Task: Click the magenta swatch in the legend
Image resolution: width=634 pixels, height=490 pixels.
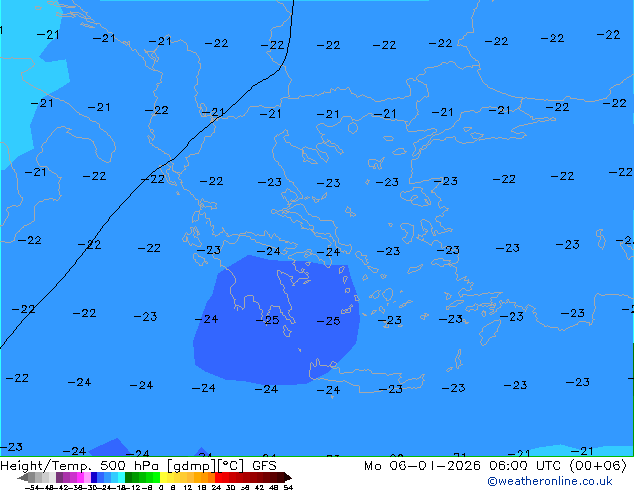Action: (x=80, y=477)
